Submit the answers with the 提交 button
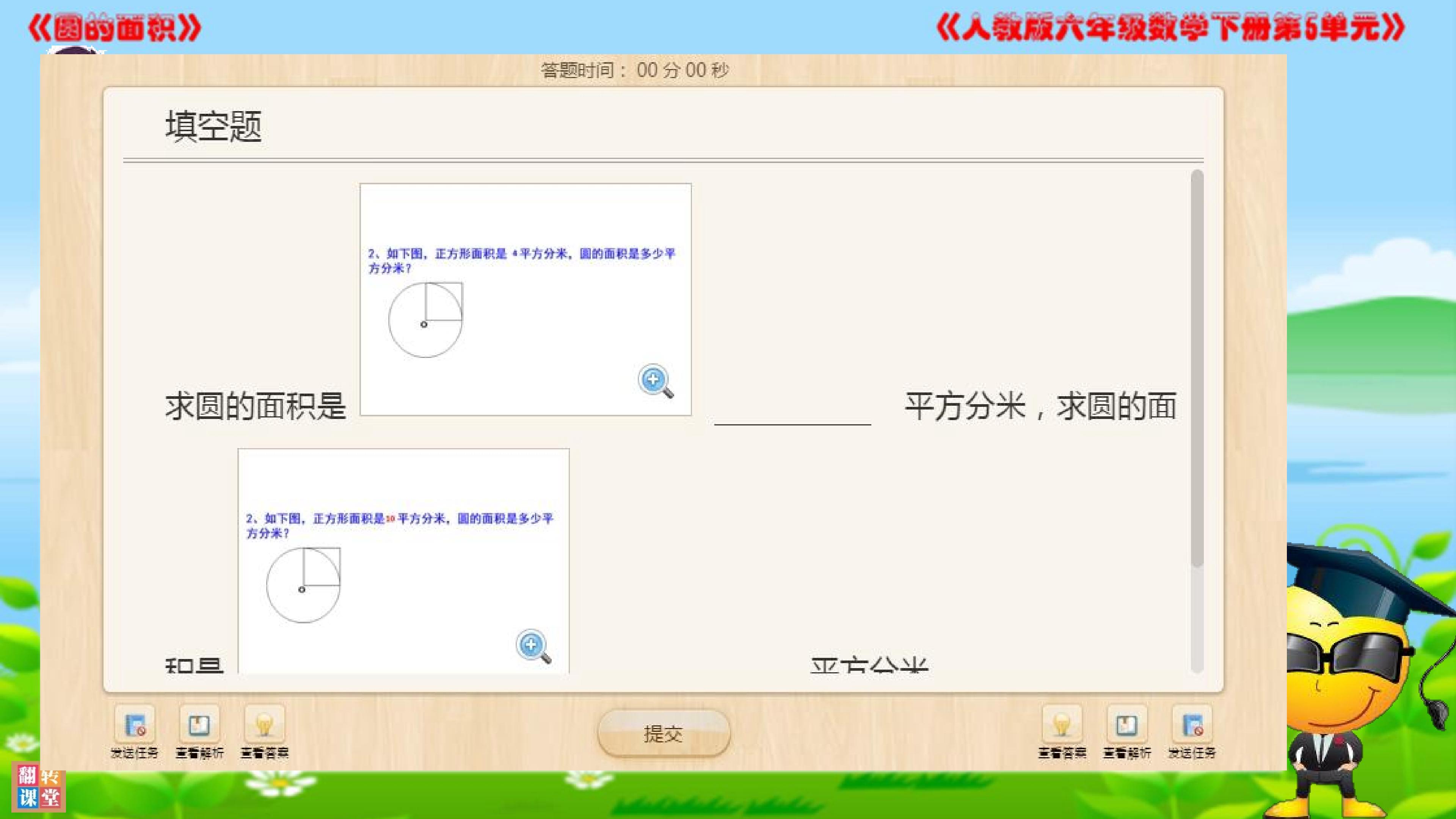This screenshot has width=1456, height=819. click(664, 733)
